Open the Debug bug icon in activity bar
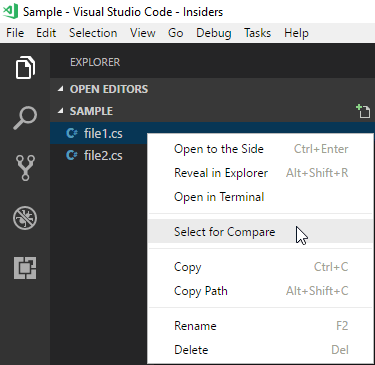375x365 pixels. [x=25, y=218]
